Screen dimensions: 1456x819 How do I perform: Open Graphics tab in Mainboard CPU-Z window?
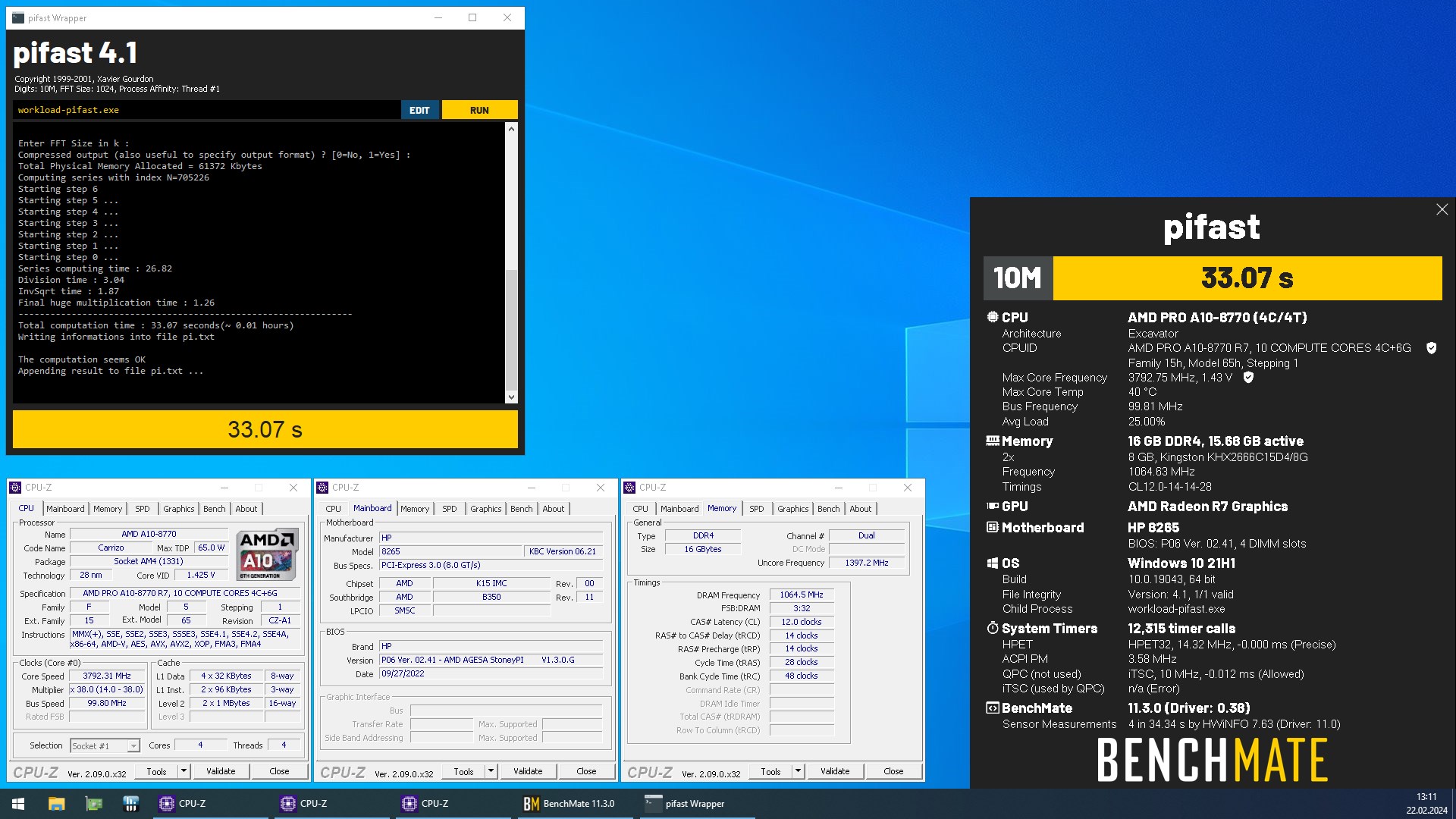[485, 509]
